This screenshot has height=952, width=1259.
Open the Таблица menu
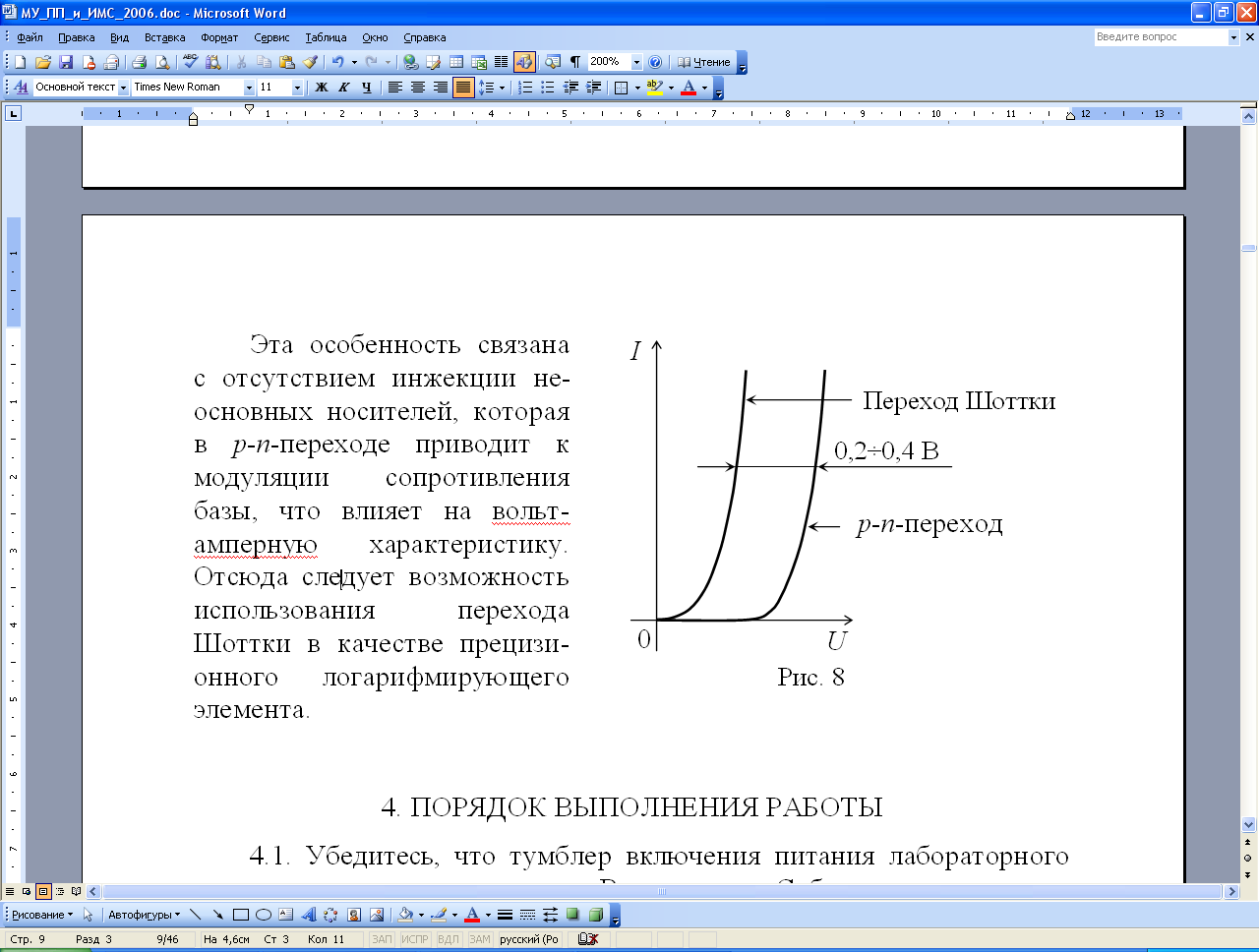(326, 37)
